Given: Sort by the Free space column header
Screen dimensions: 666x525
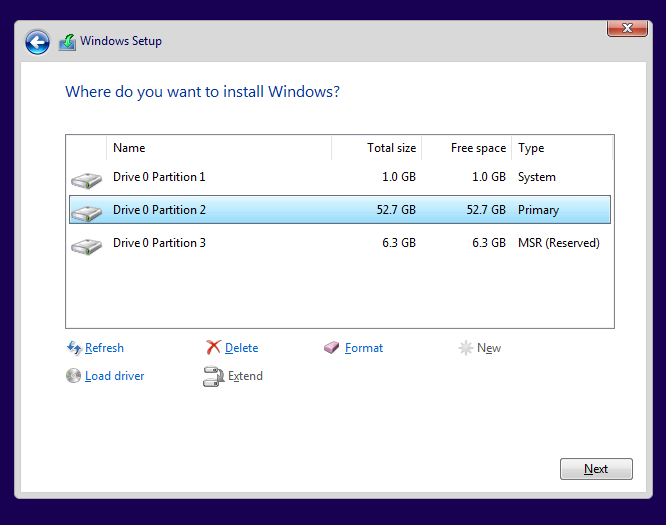Looking at the screenshot, I should (467, 148).
